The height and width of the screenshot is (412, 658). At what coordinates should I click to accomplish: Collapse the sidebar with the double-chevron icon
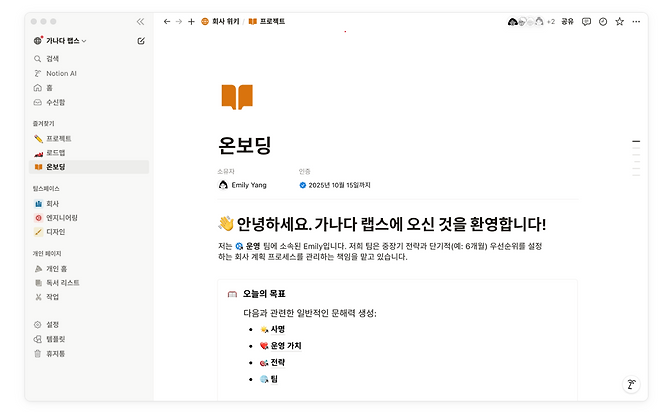[140, 21]
